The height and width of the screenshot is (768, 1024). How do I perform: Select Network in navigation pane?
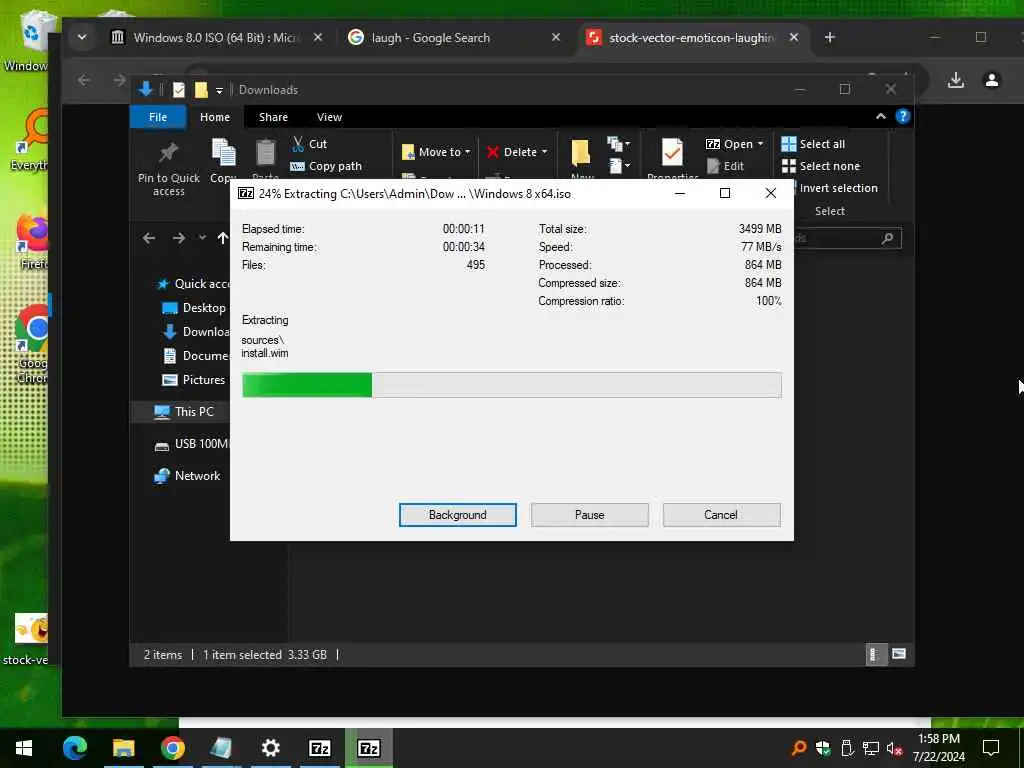[187, 475]
